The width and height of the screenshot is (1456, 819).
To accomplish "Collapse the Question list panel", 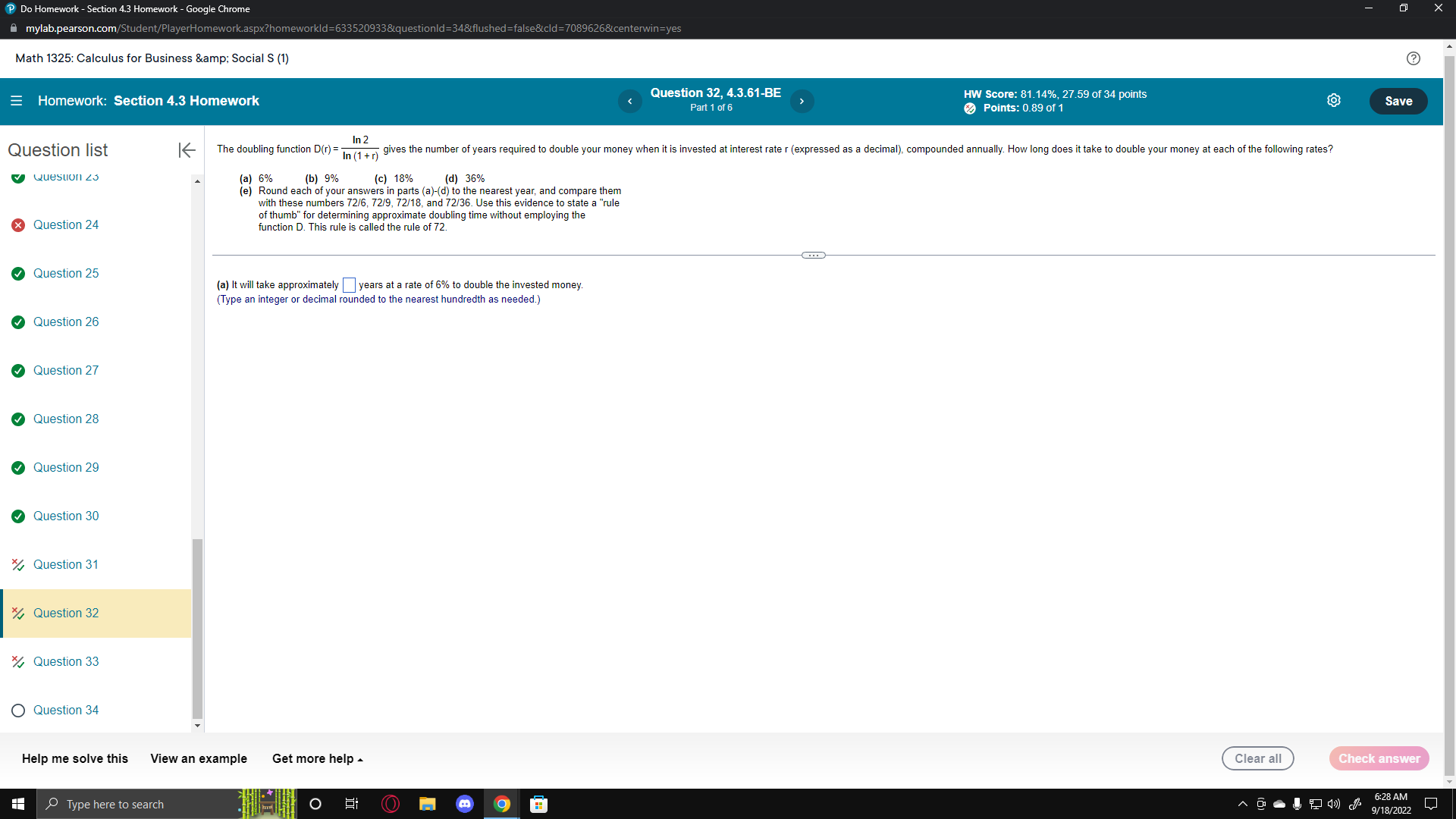I will 187,150.
